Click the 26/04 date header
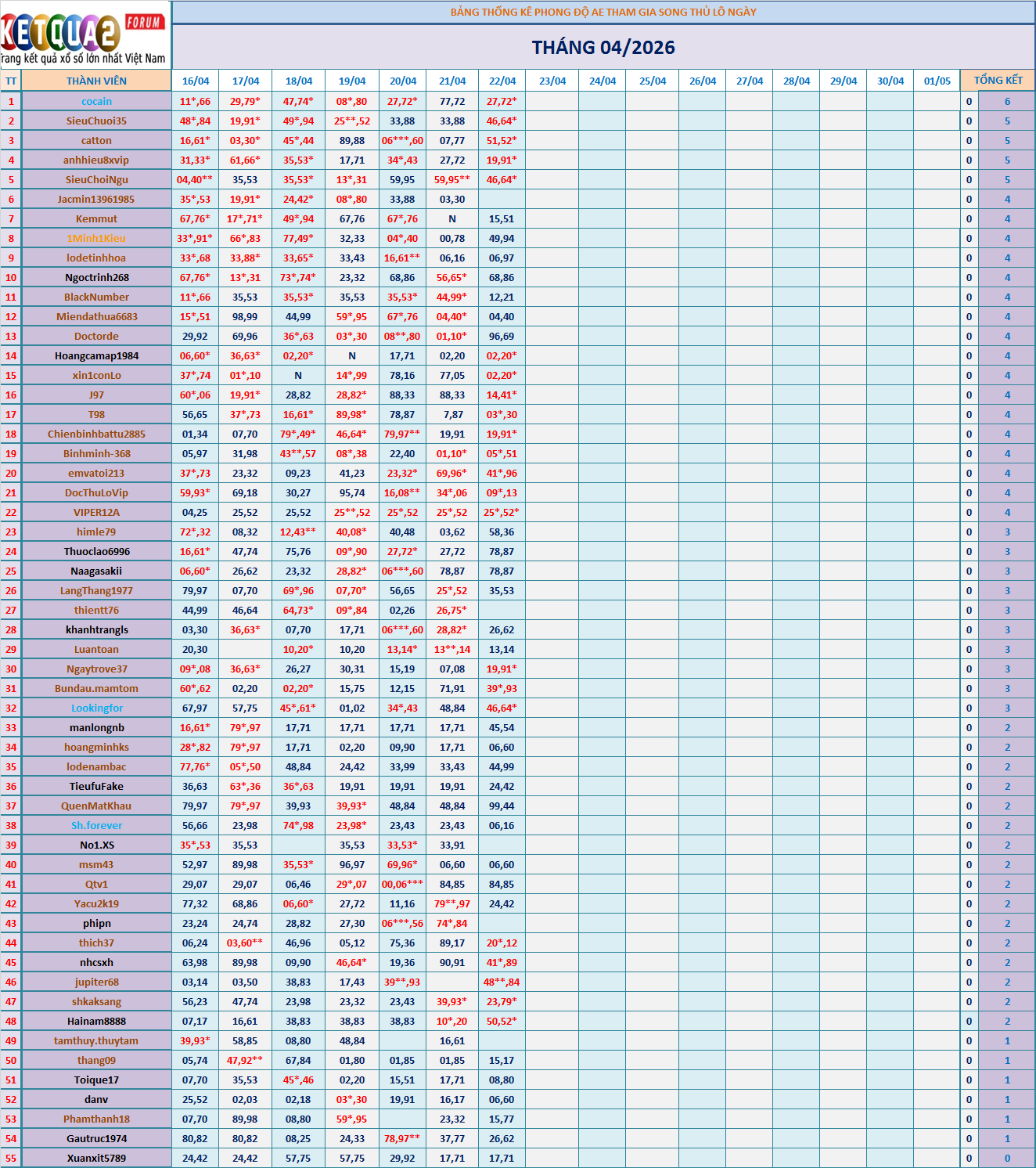Viewport: 1036px width, 1168px height. (x=703, y=81)
